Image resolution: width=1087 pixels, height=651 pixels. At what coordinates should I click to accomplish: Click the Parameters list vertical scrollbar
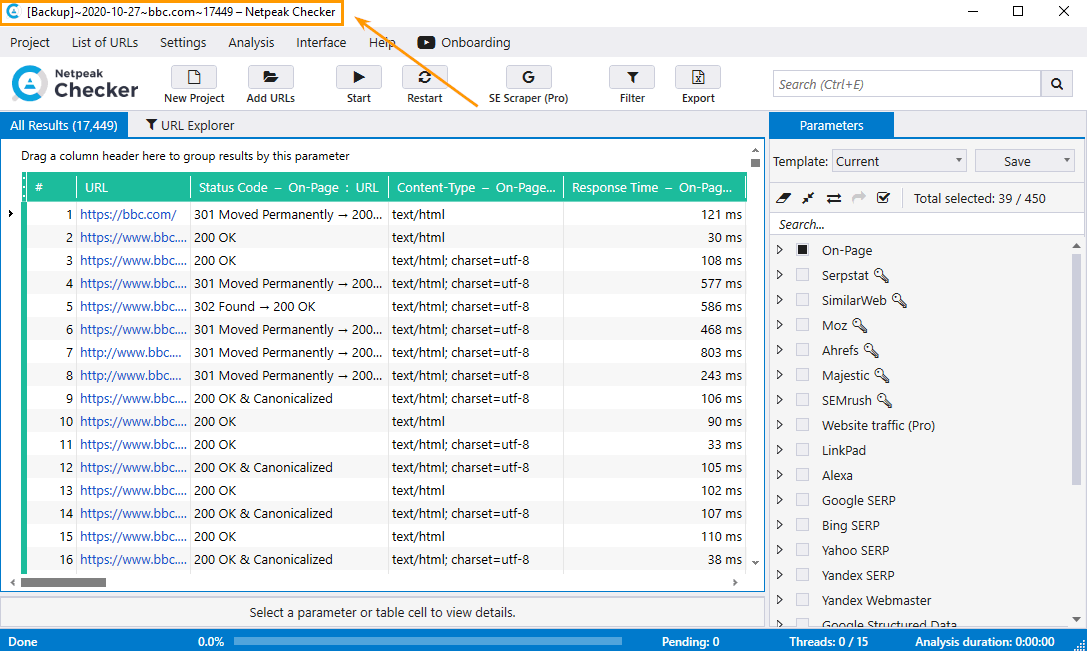pyautogui.click(x=1076, y=369)
